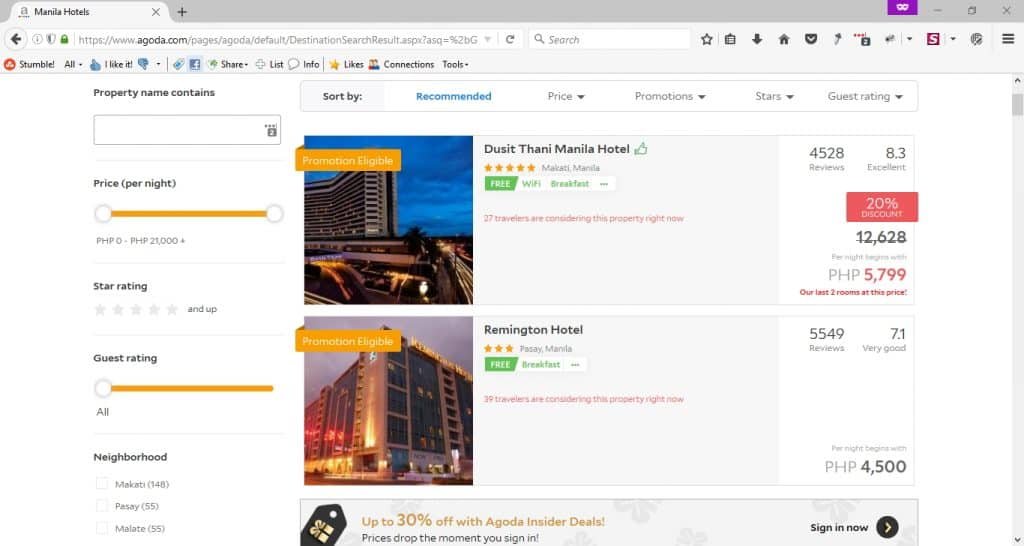
Task: Click the List button in StumbleUpon toolbar
Action: [x=269, y=64]
